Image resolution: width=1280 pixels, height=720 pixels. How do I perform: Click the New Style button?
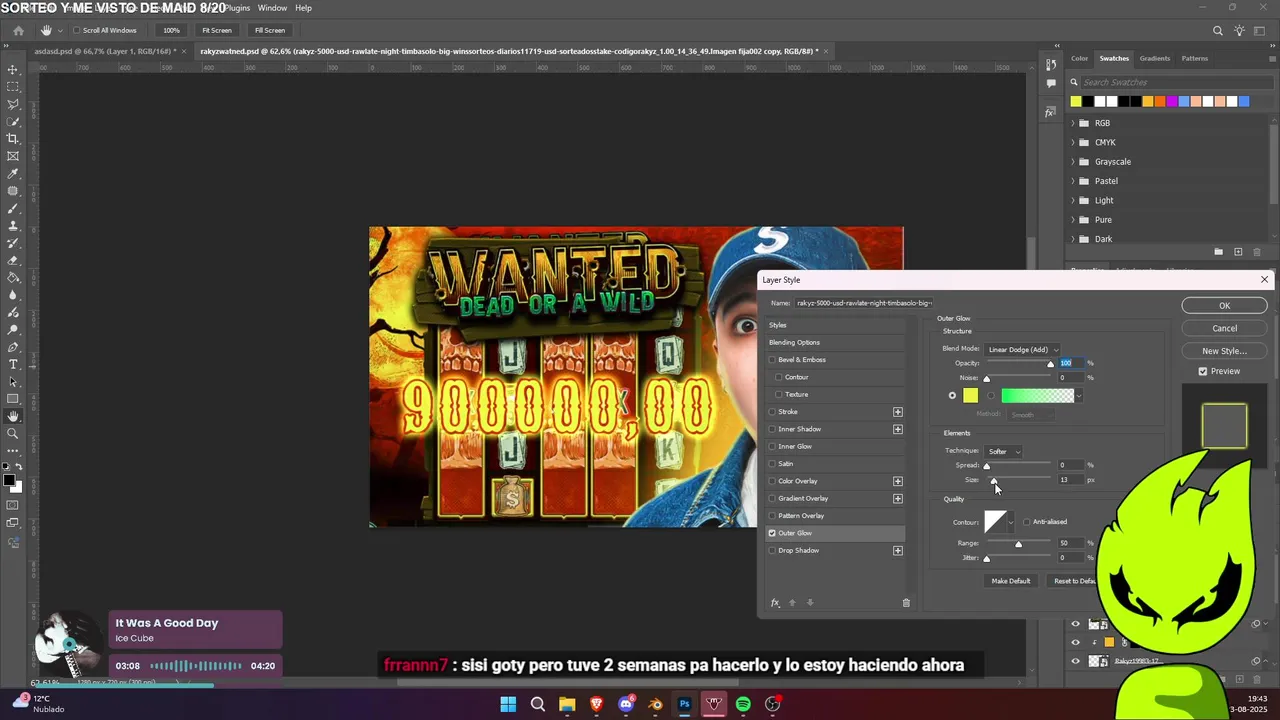[1224, 351]
